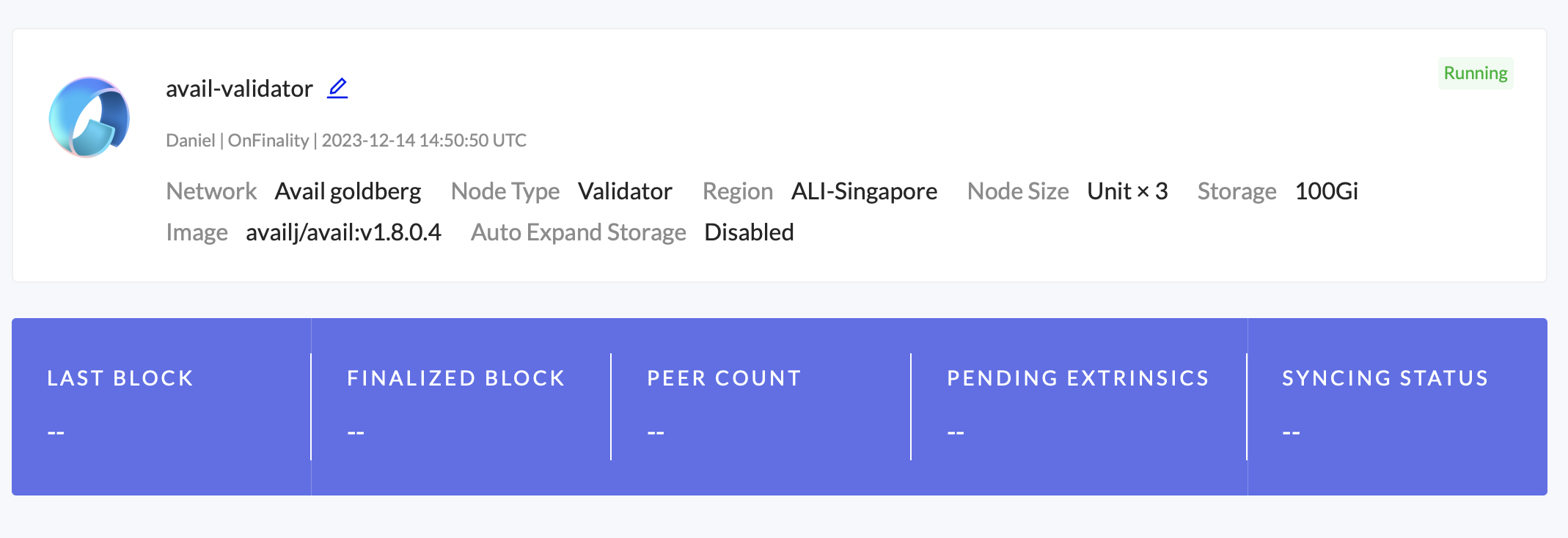Screen dimensions: 1568x538
Task: Click the Node Size field label
Action: point(1018,191)
